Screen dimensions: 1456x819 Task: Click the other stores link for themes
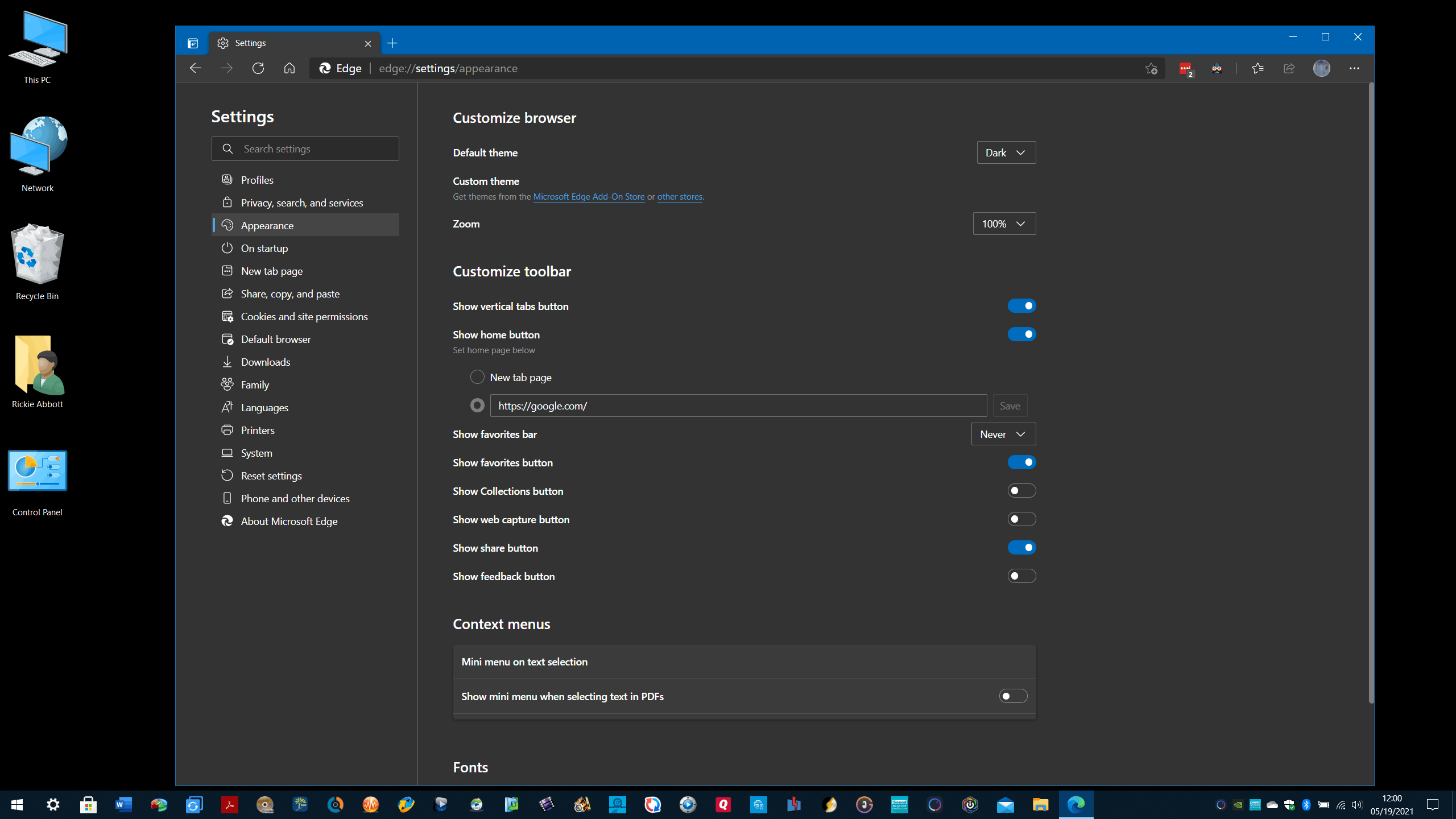(x=680, y=196)
